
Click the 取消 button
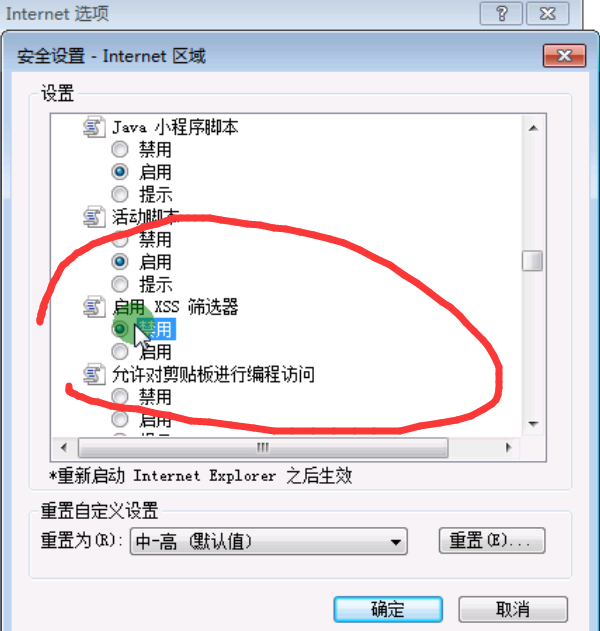(x=513, y=609)
